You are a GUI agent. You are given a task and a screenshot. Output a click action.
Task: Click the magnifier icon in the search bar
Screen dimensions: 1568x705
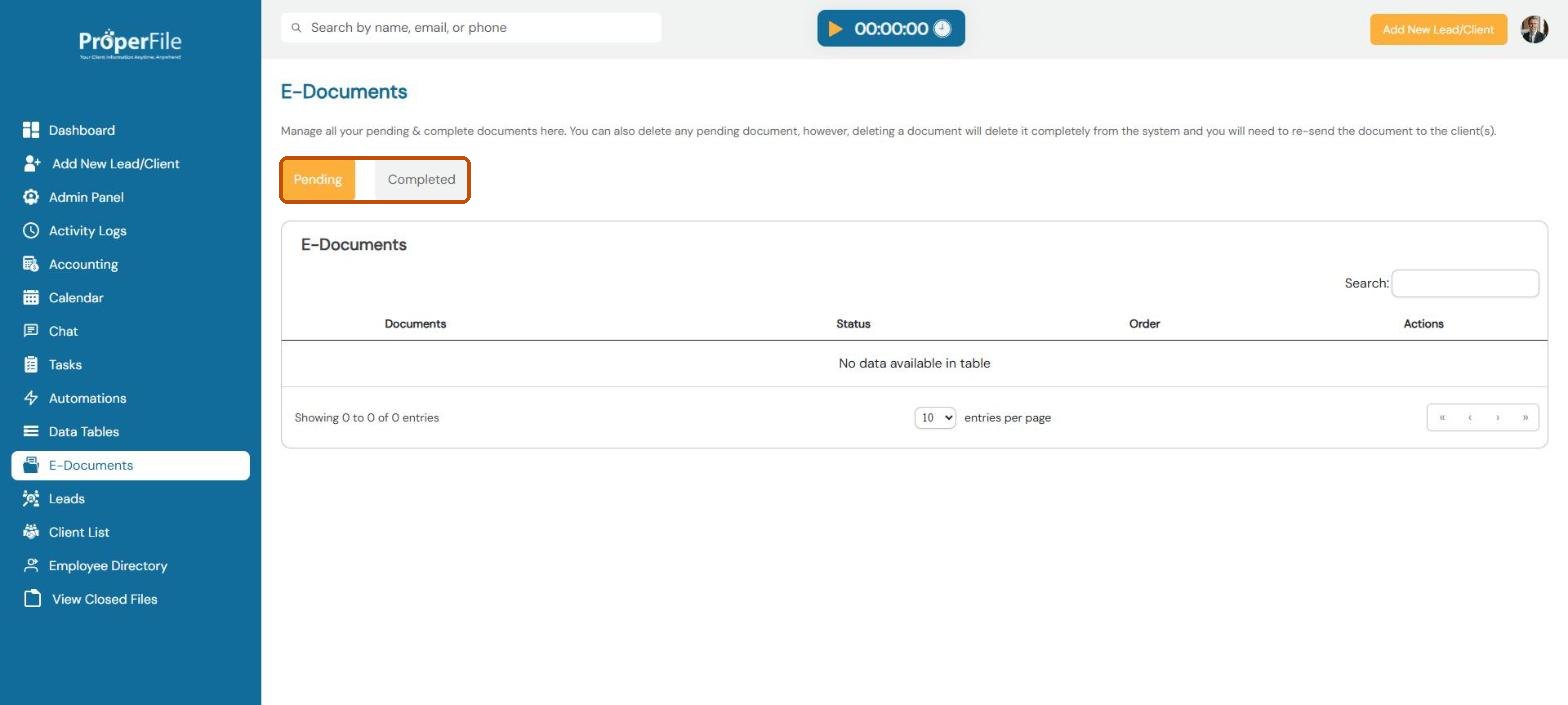click(x=296, y=28)
